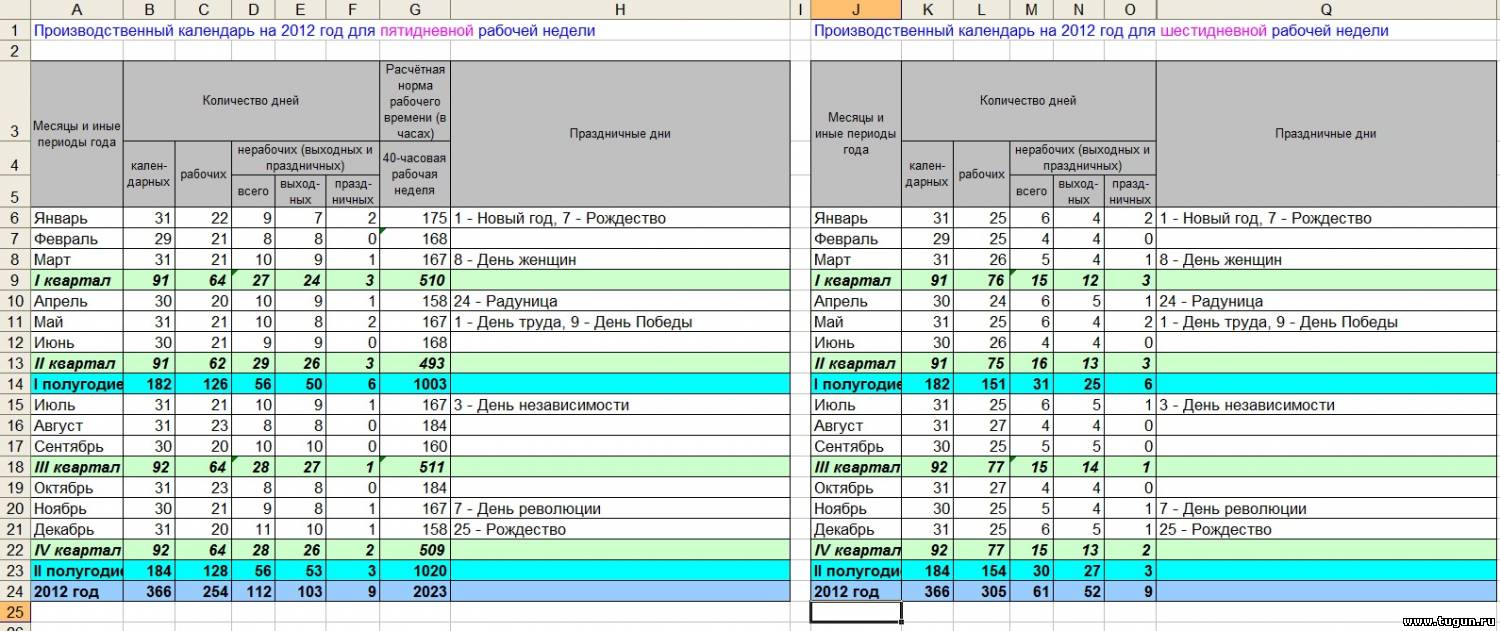1500x631 pixels.
Task: Select '7 - День революции' in column H
Action: 620,509
